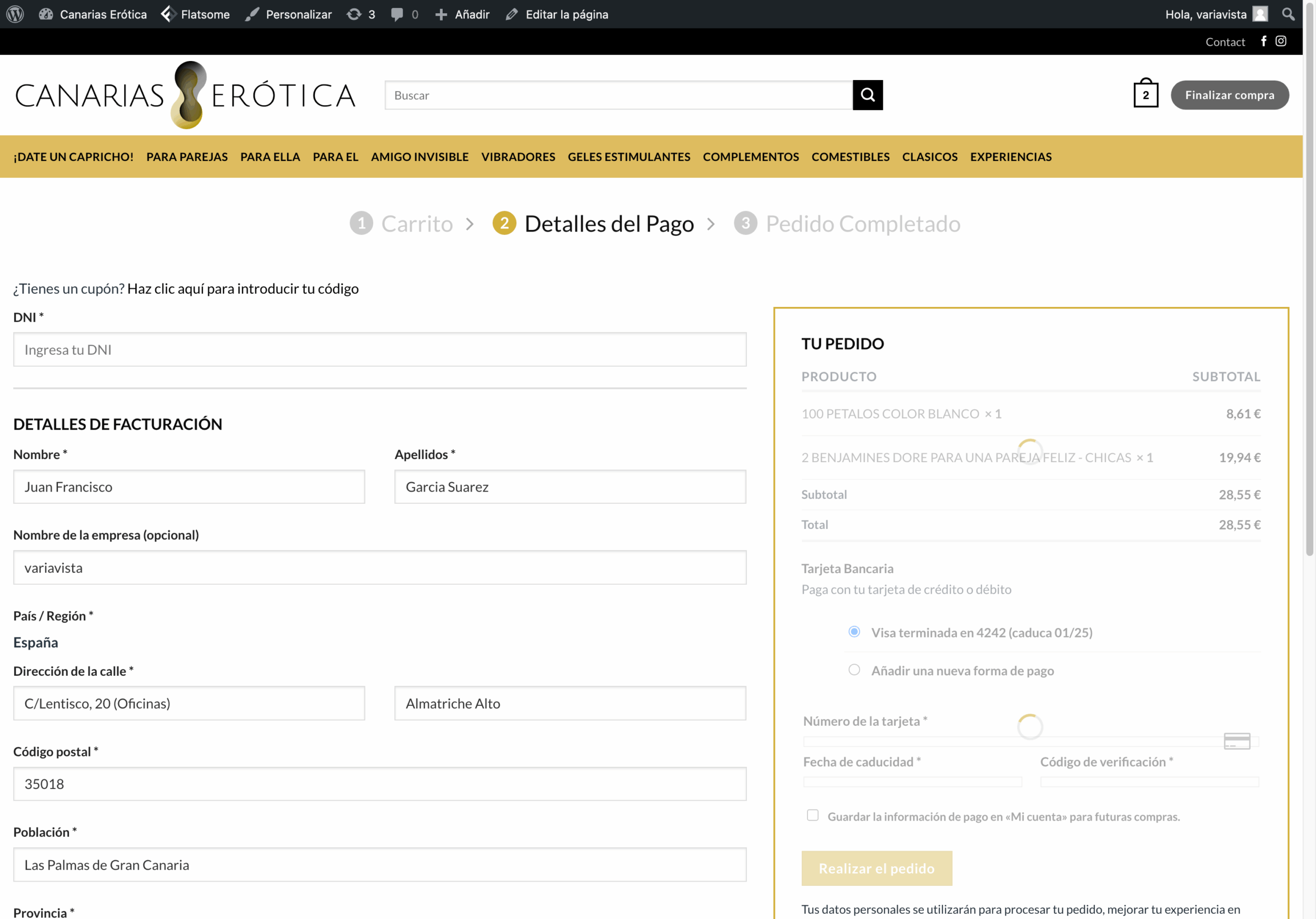Expand the coupon code entry link
The height and width of the screenshot is (919, 1316).
pyautogui.click(x=243, y=289)
